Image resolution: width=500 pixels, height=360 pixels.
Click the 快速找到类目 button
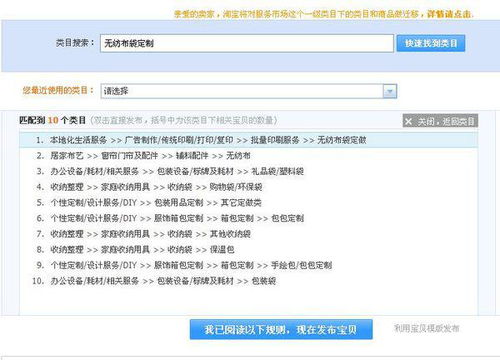(431, 43)
